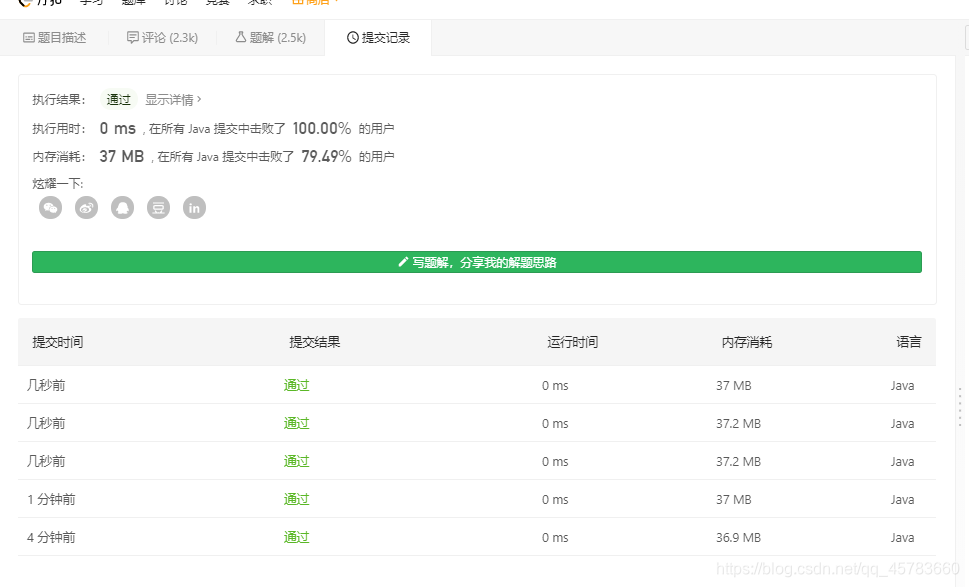Share result via Douban icon

tap(158, 208)
